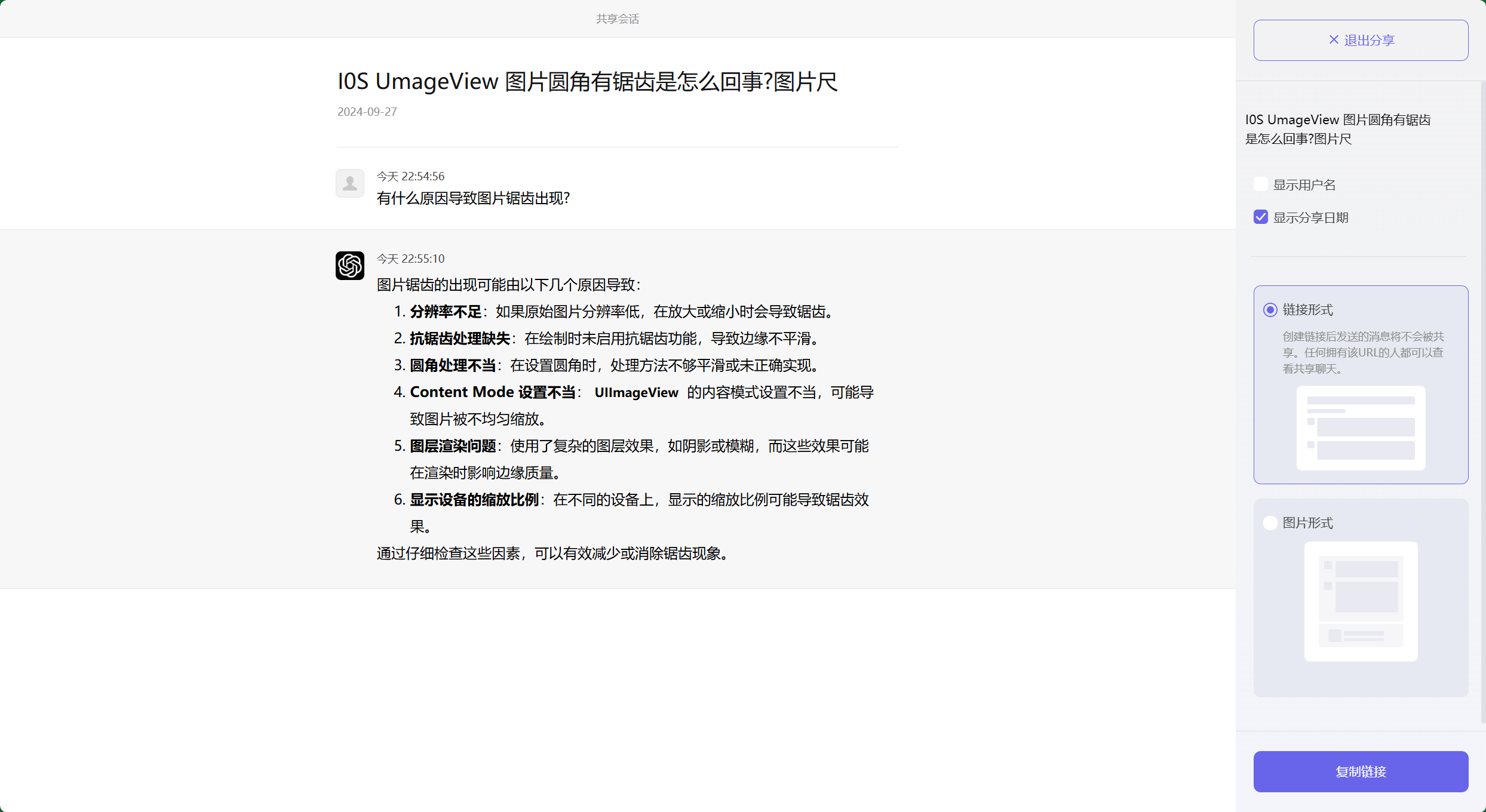Click the conversation title IOS UmageView heading

pos(587,81)
